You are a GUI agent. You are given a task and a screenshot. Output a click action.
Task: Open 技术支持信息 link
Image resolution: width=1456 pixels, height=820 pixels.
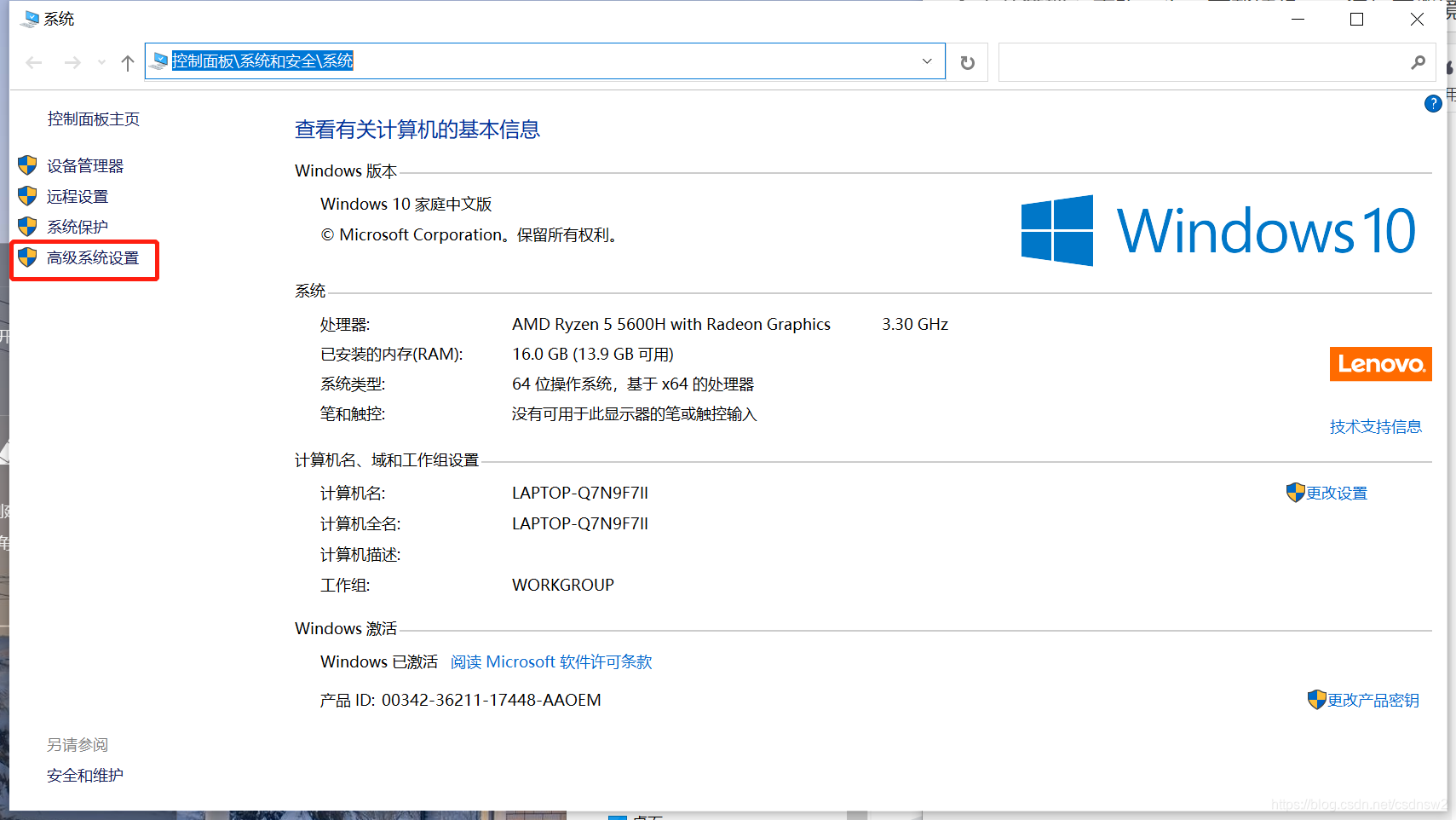1375,426
